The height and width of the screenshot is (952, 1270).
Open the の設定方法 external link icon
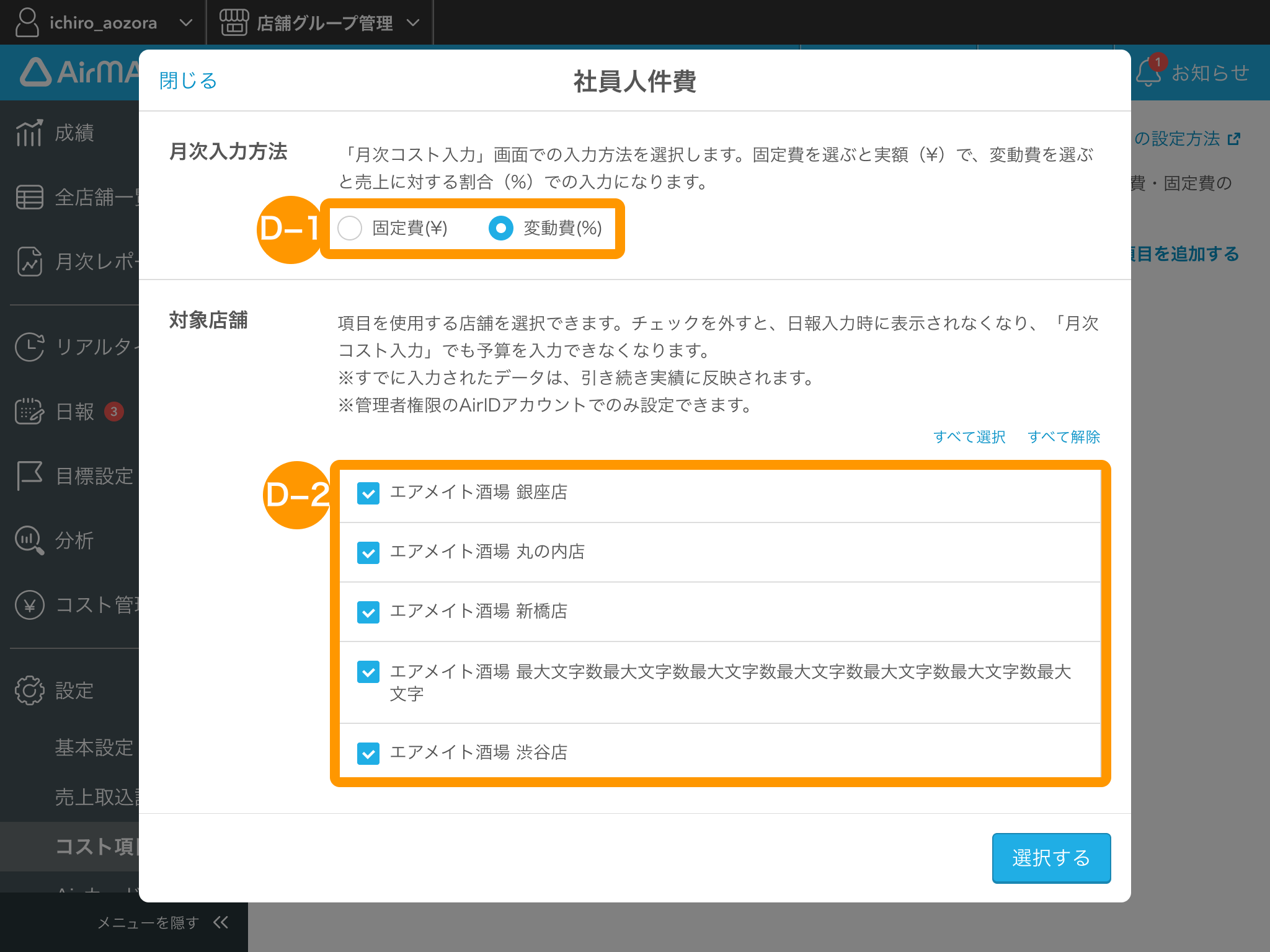click(1234, 139)
